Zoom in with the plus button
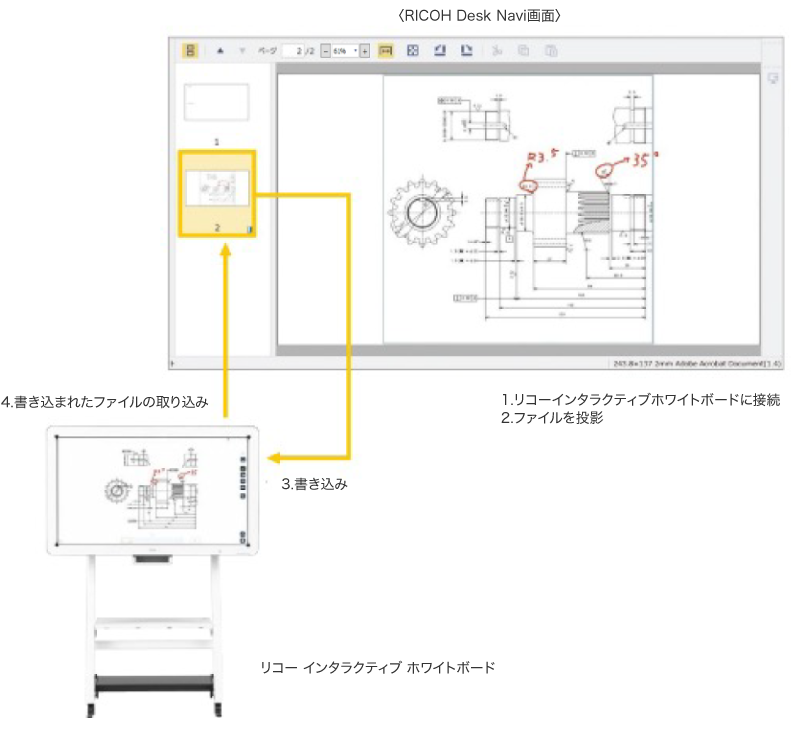This screenshot has width=800, height=740. pos(364,51)
